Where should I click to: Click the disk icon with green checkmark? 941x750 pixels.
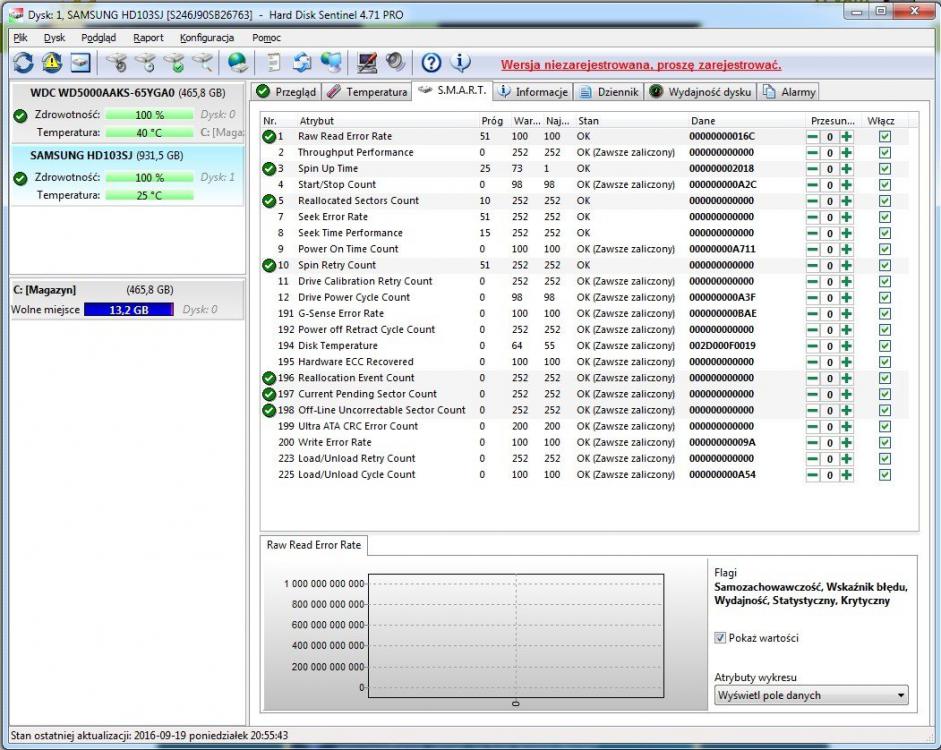(175, 62)
